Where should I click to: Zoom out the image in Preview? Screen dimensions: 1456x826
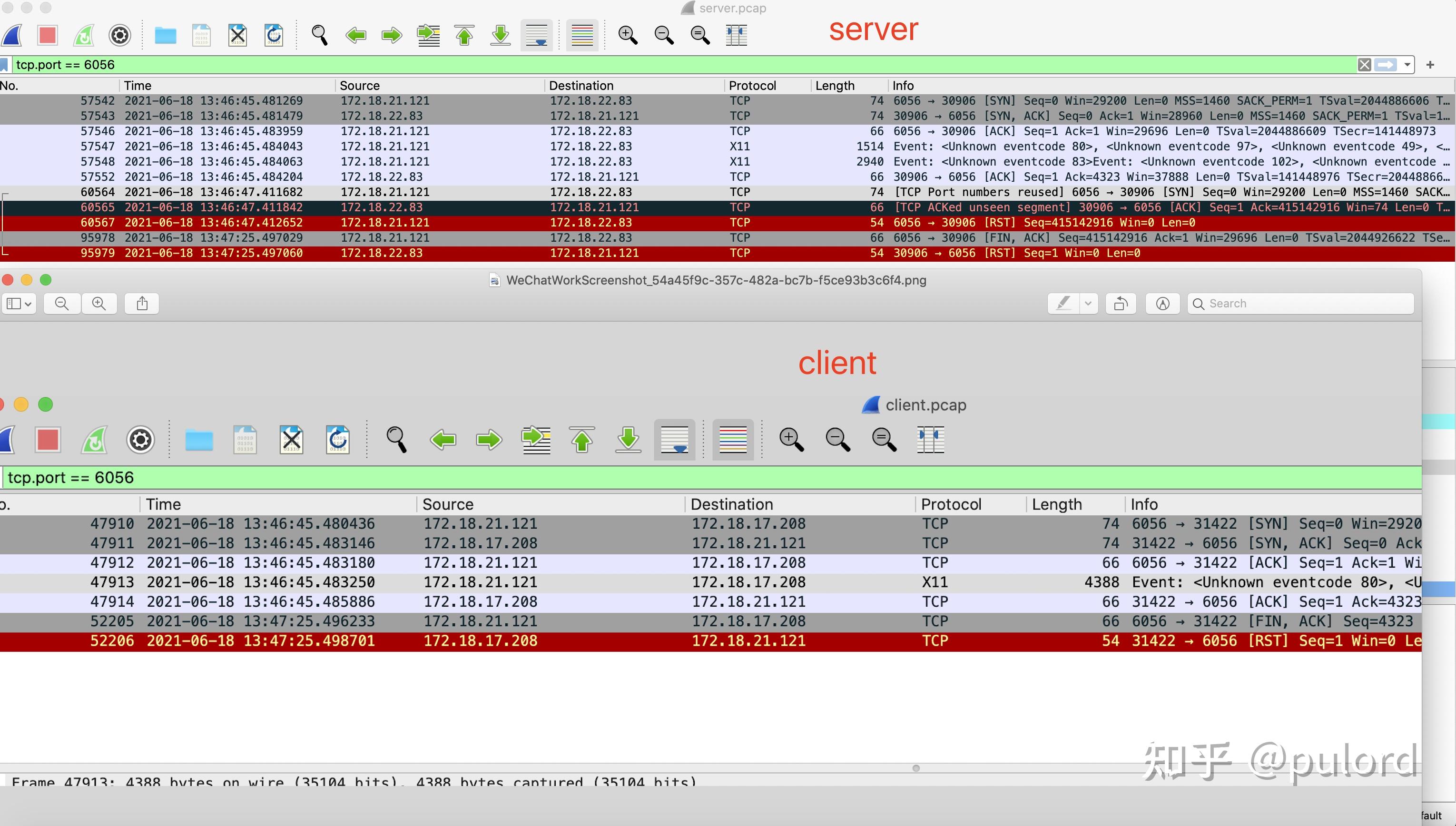coord(62,304)
